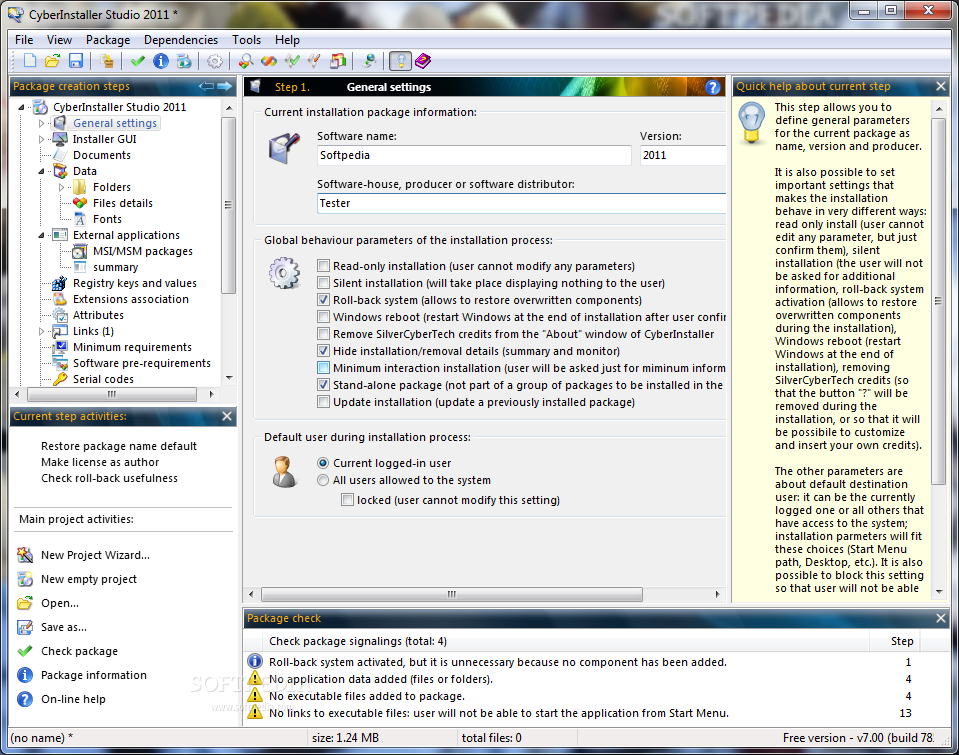
Task: Expand General settings tree node
Action: [x=42, y=123]
